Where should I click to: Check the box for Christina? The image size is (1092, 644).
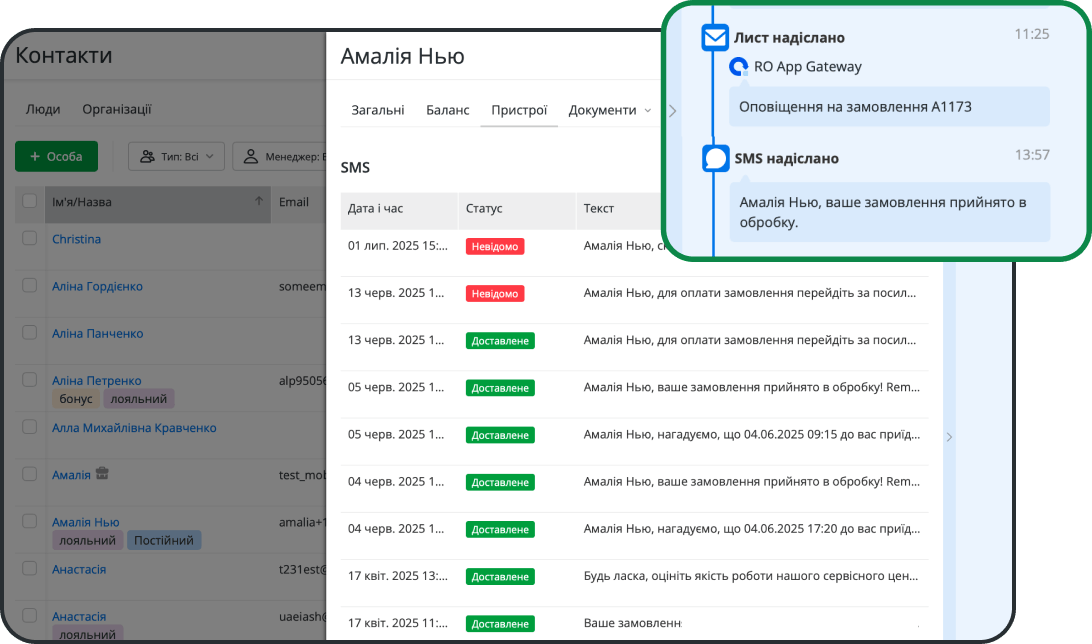(29, 238)
